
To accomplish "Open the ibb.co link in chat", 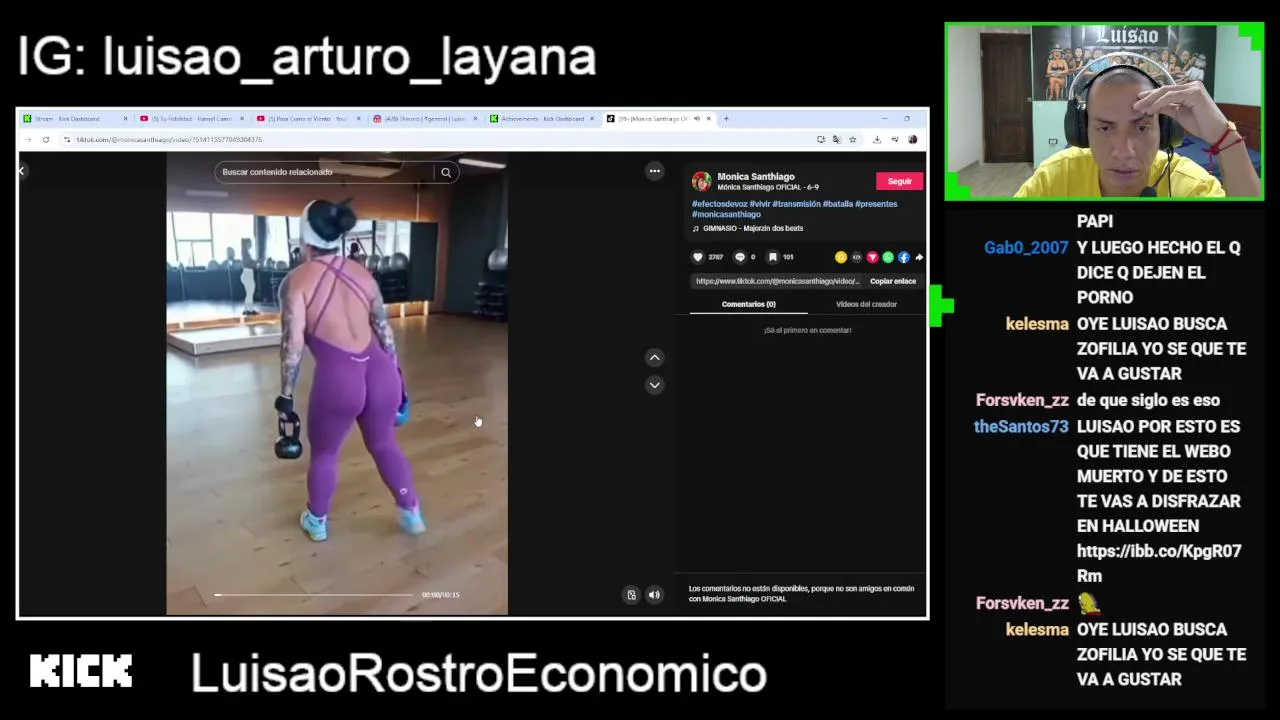I will (1159, 563).
